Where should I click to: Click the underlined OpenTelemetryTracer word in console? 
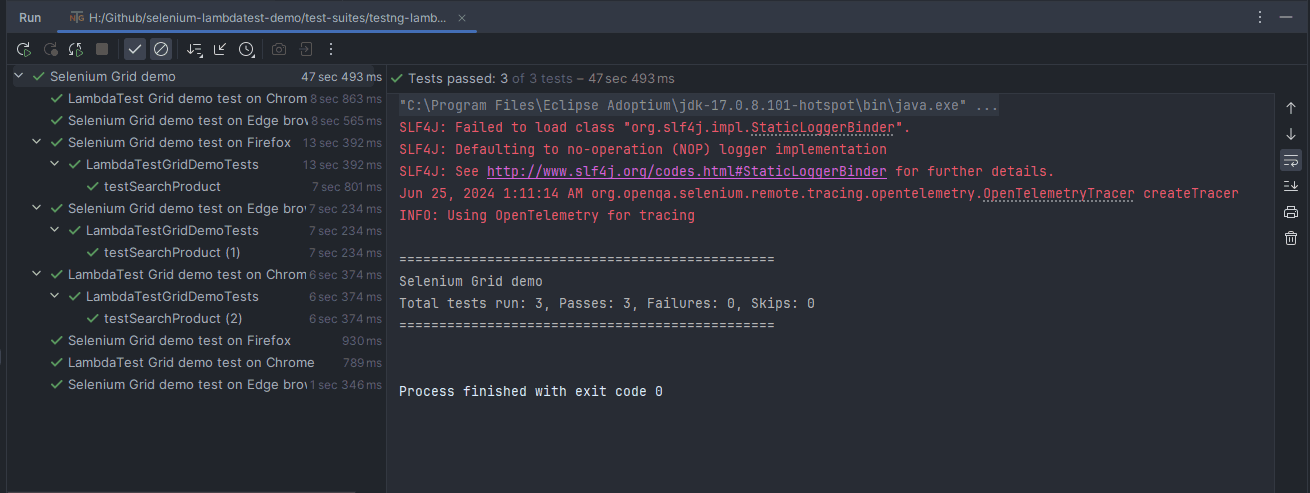[x=1059, y=193]
